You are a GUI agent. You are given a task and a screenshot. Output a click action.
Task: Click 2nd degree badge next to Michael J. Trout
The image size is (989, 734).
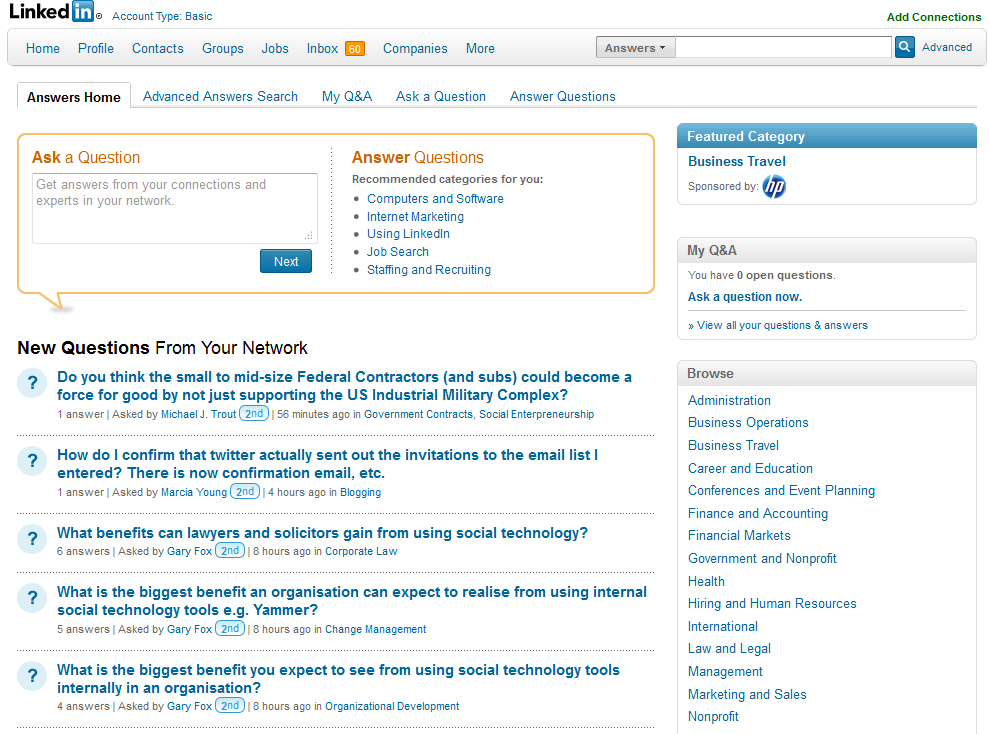(254, 414)
